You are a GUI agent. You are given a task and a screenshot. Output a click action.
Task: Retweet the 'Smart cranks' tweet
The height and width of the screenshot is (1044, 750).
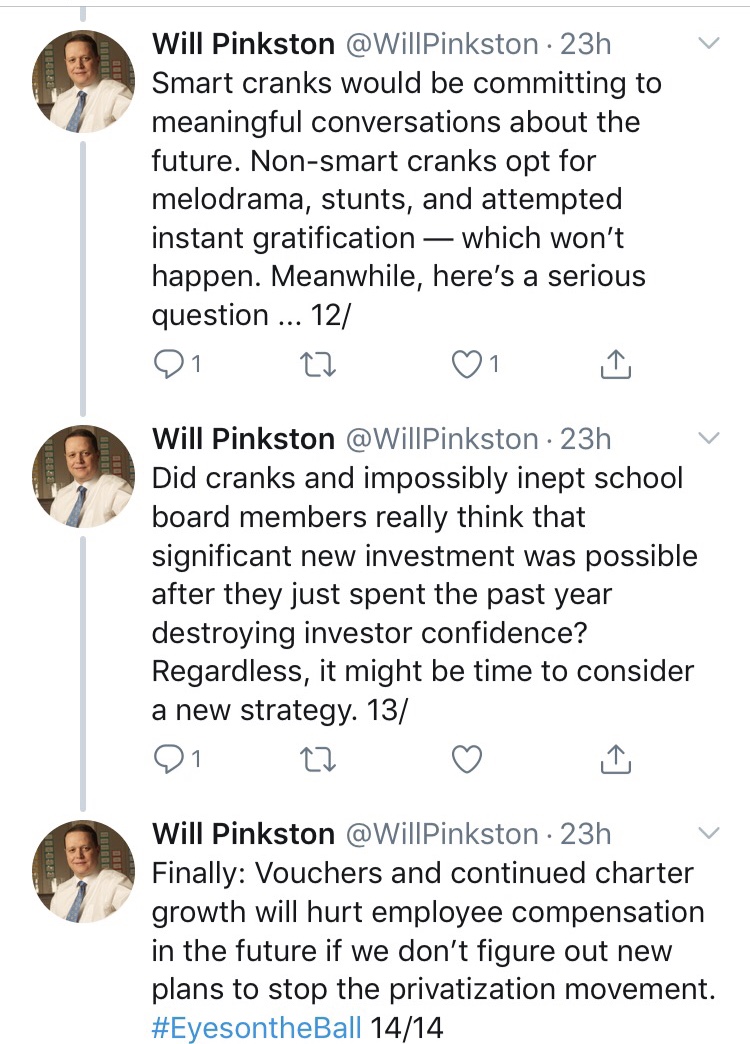[319, 366]
